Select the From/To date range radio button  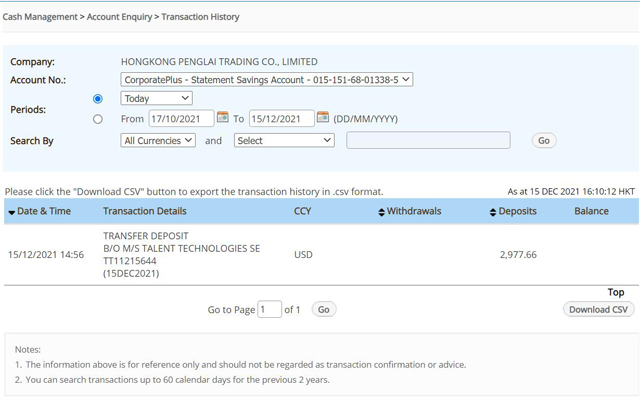[98, 119]
